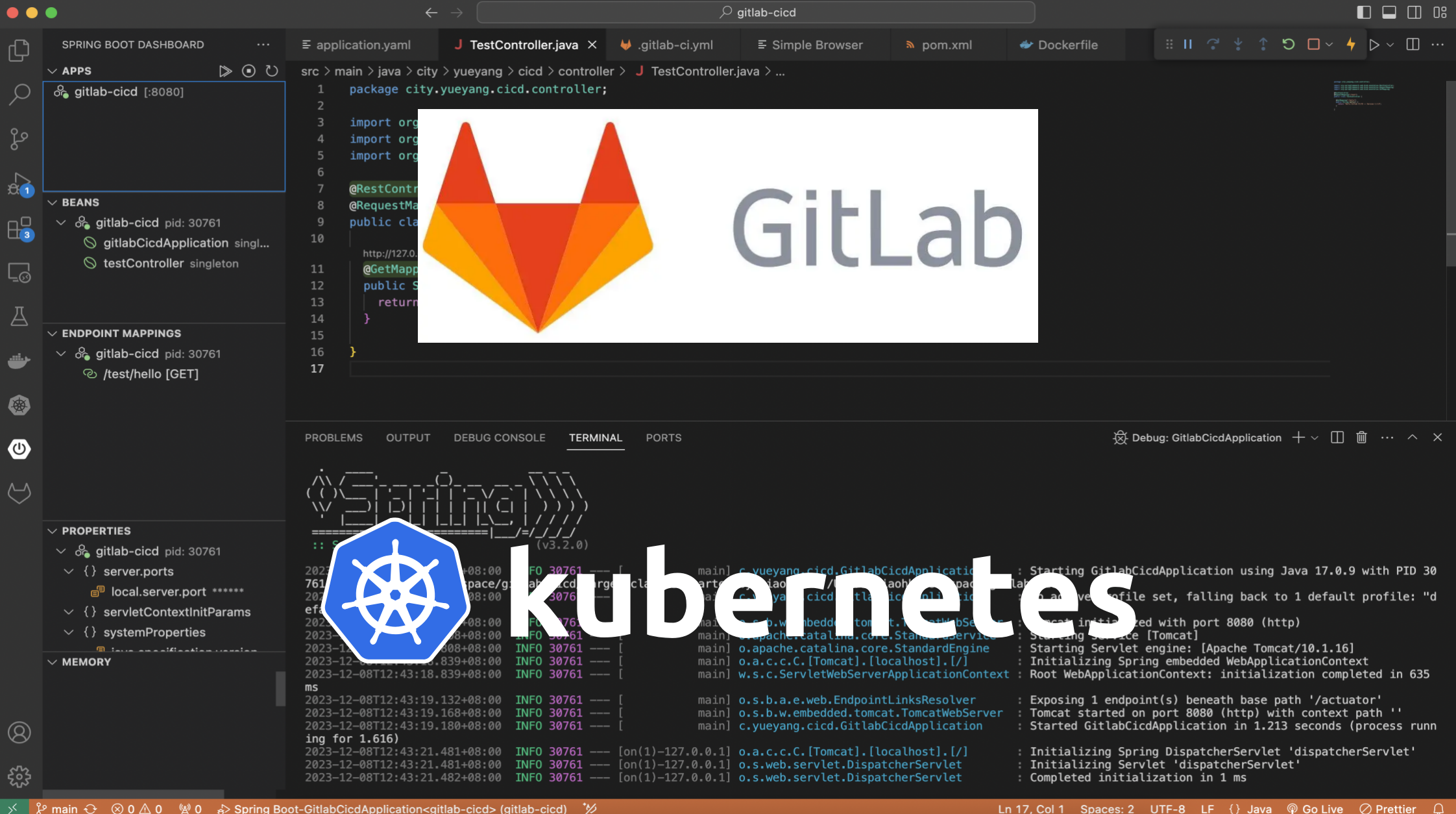Click the gitlab-cicd command center search field

(x=755, y=12)
